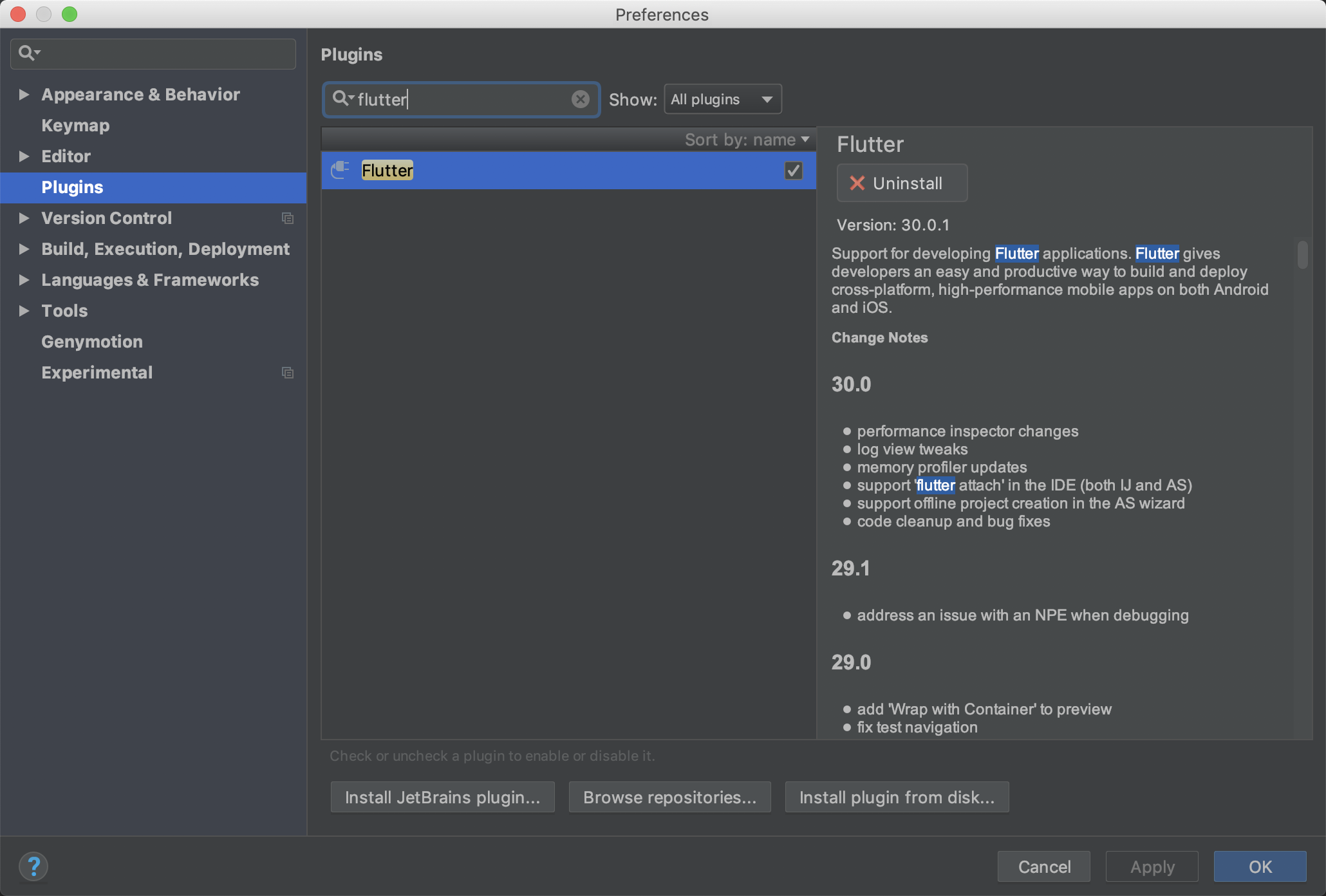This screenshot has width=1326, height=896.
Task: Click Browse repositories button
Action: 669,797
